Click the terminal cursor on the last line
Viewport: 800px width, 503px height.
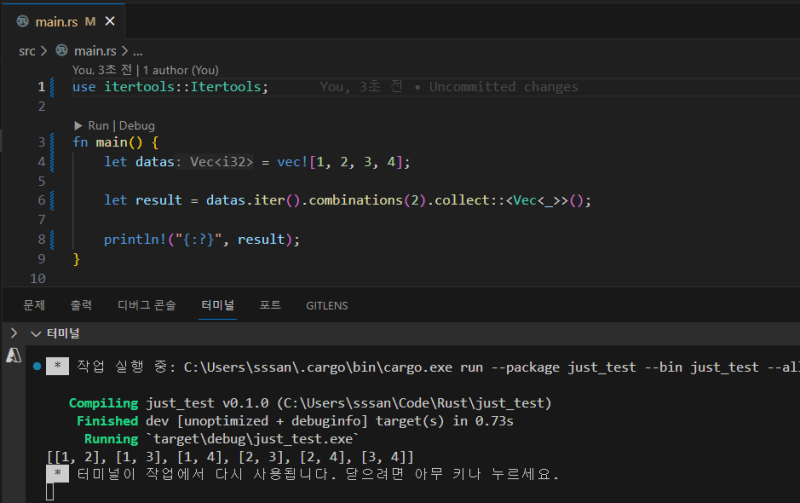[50, 492]
